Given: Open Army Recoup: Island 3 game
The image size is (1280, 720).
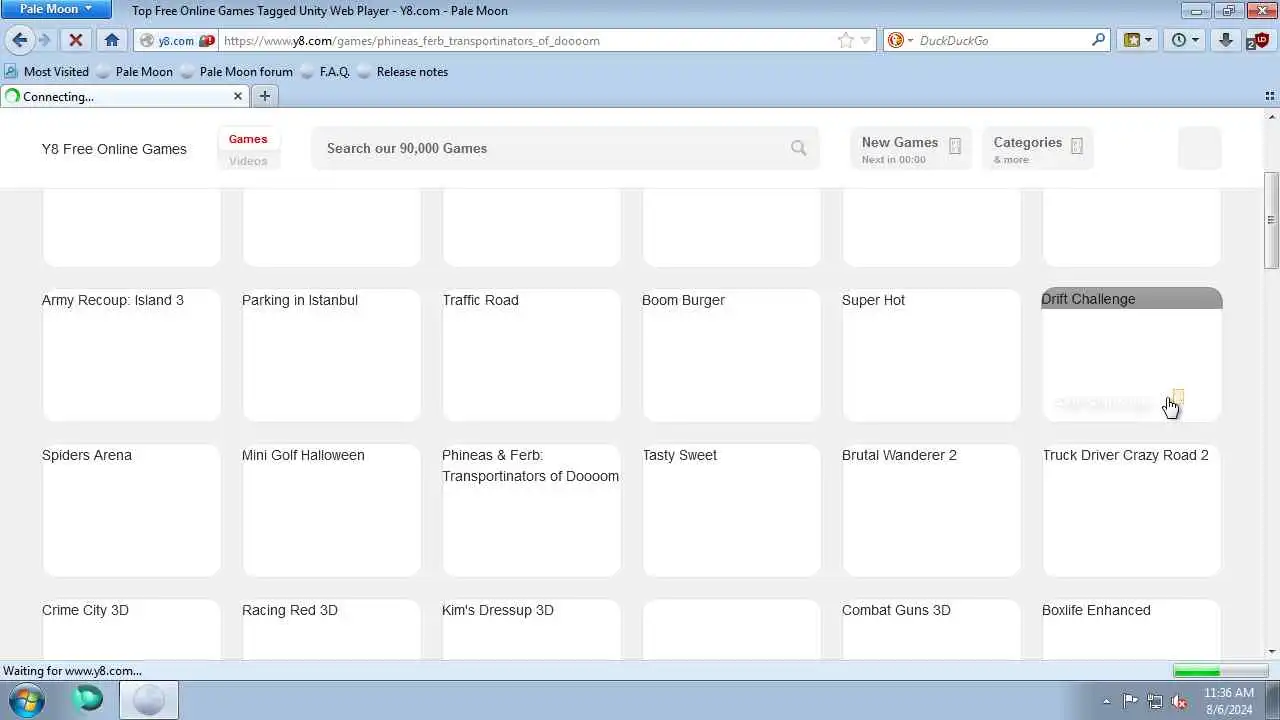Looking at the screenshot, I should [131, 355].
